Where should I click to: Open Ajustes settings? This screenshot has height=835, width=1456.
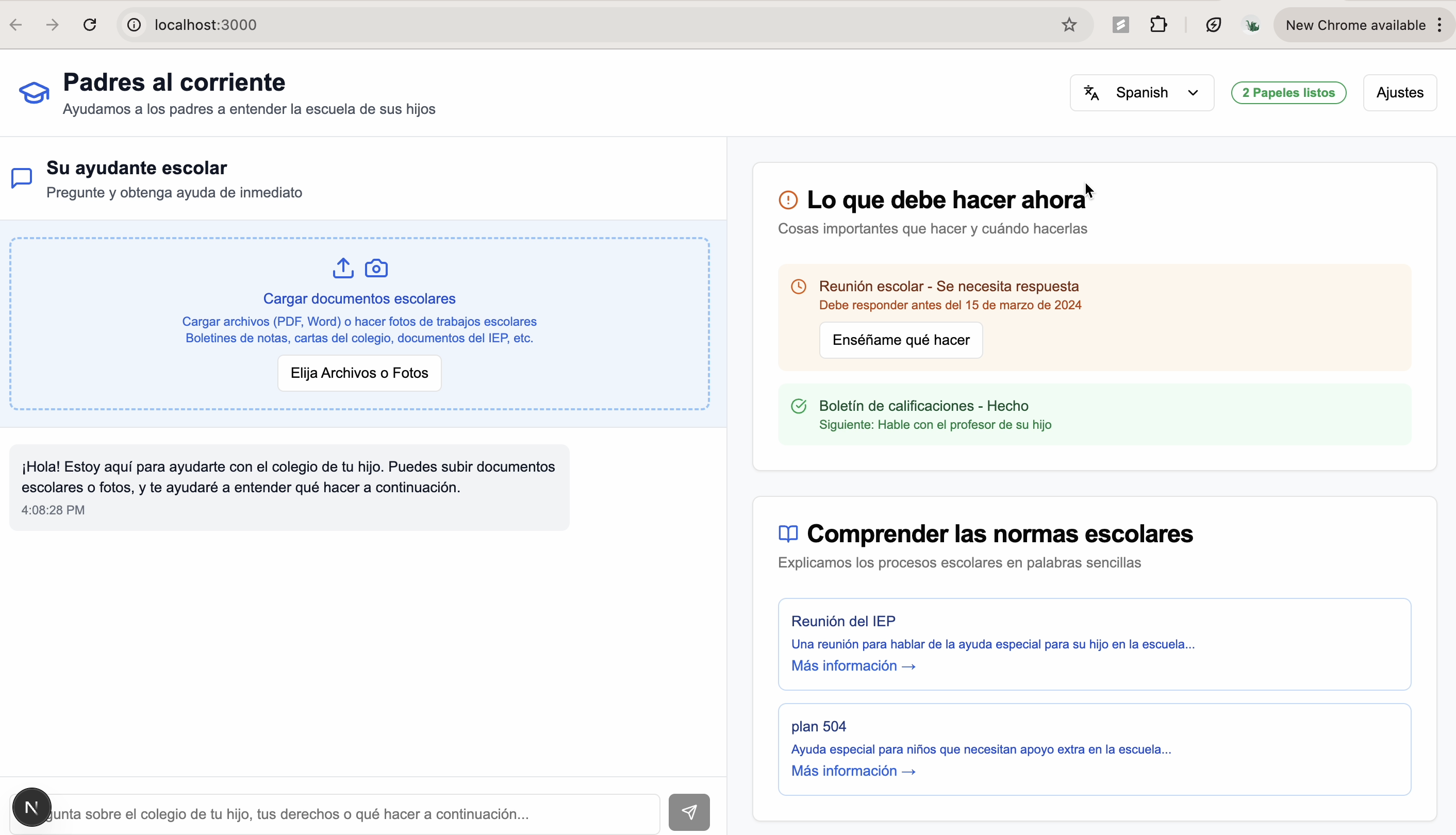point(1399,93)
